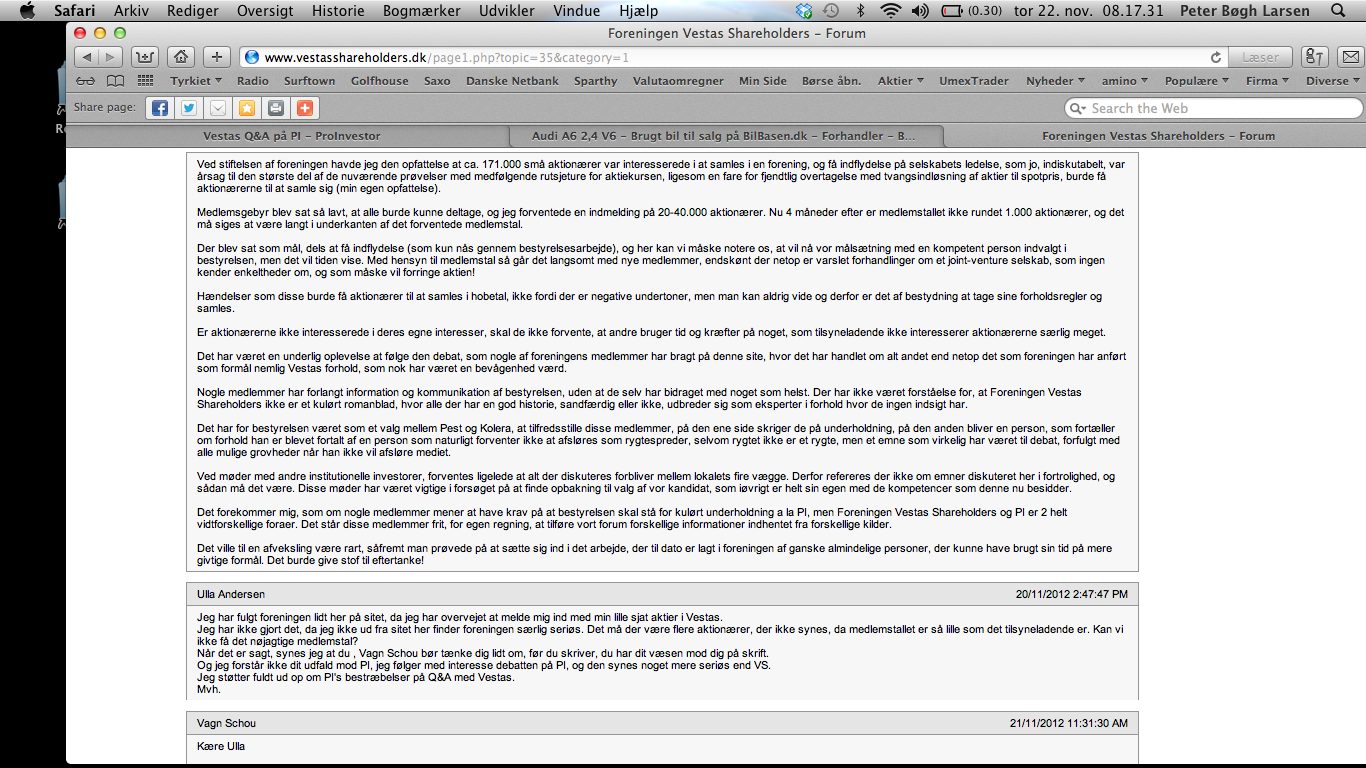Open the Golfhouse bookmark

click(x=379, y=81)
